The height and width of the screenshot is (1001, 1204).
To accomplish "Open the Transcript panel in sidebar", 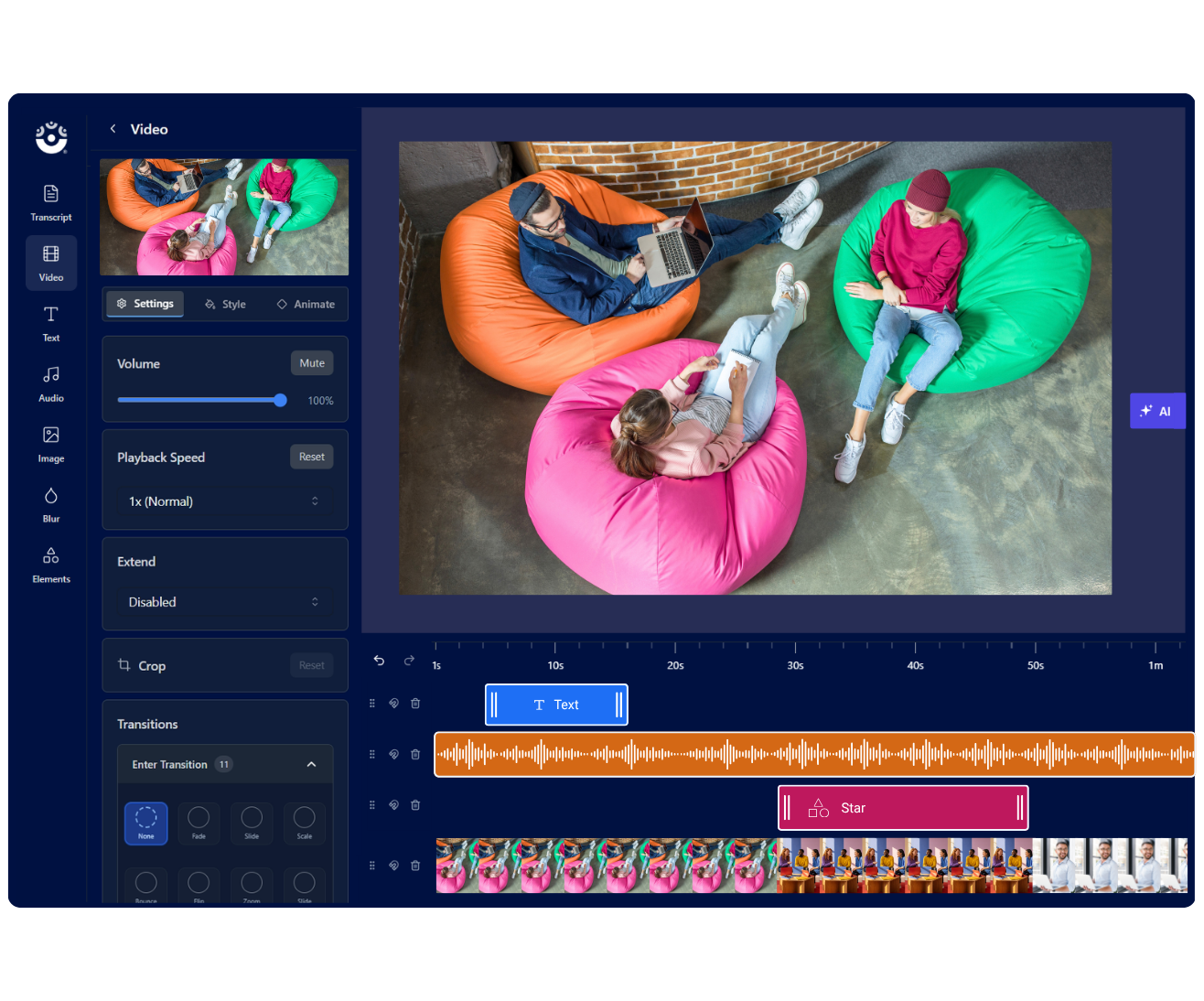I will [x=51, y=203].
